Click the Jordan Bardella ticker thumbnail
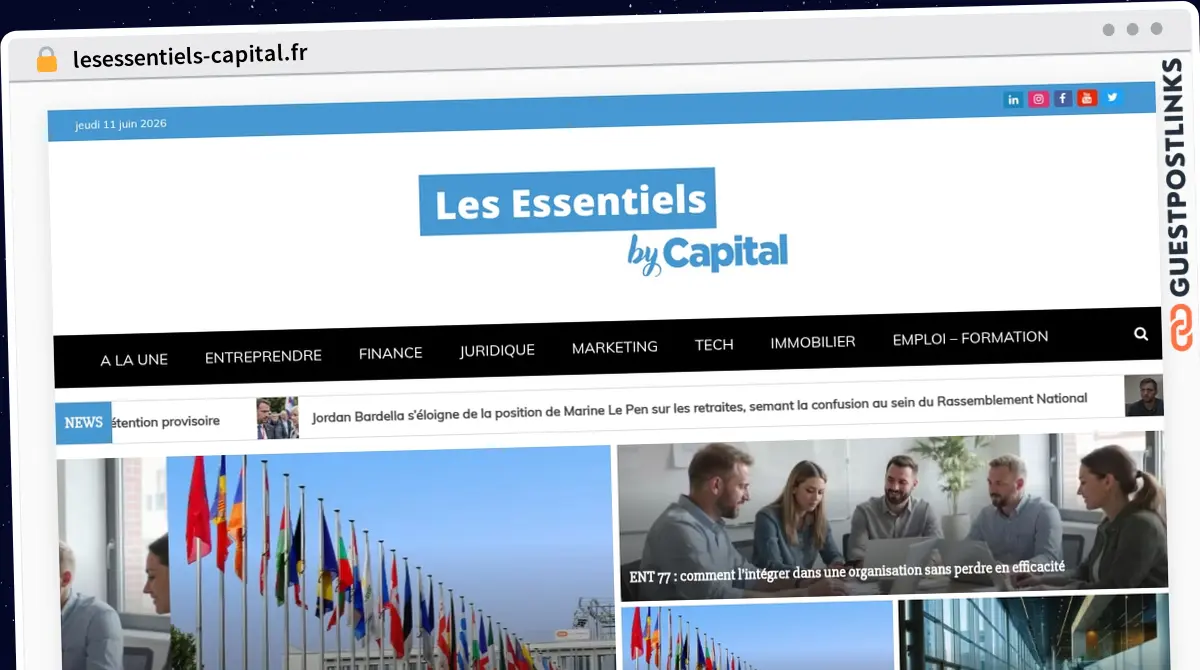This screenshot has height=670, width=1200. tap(277, 418)
